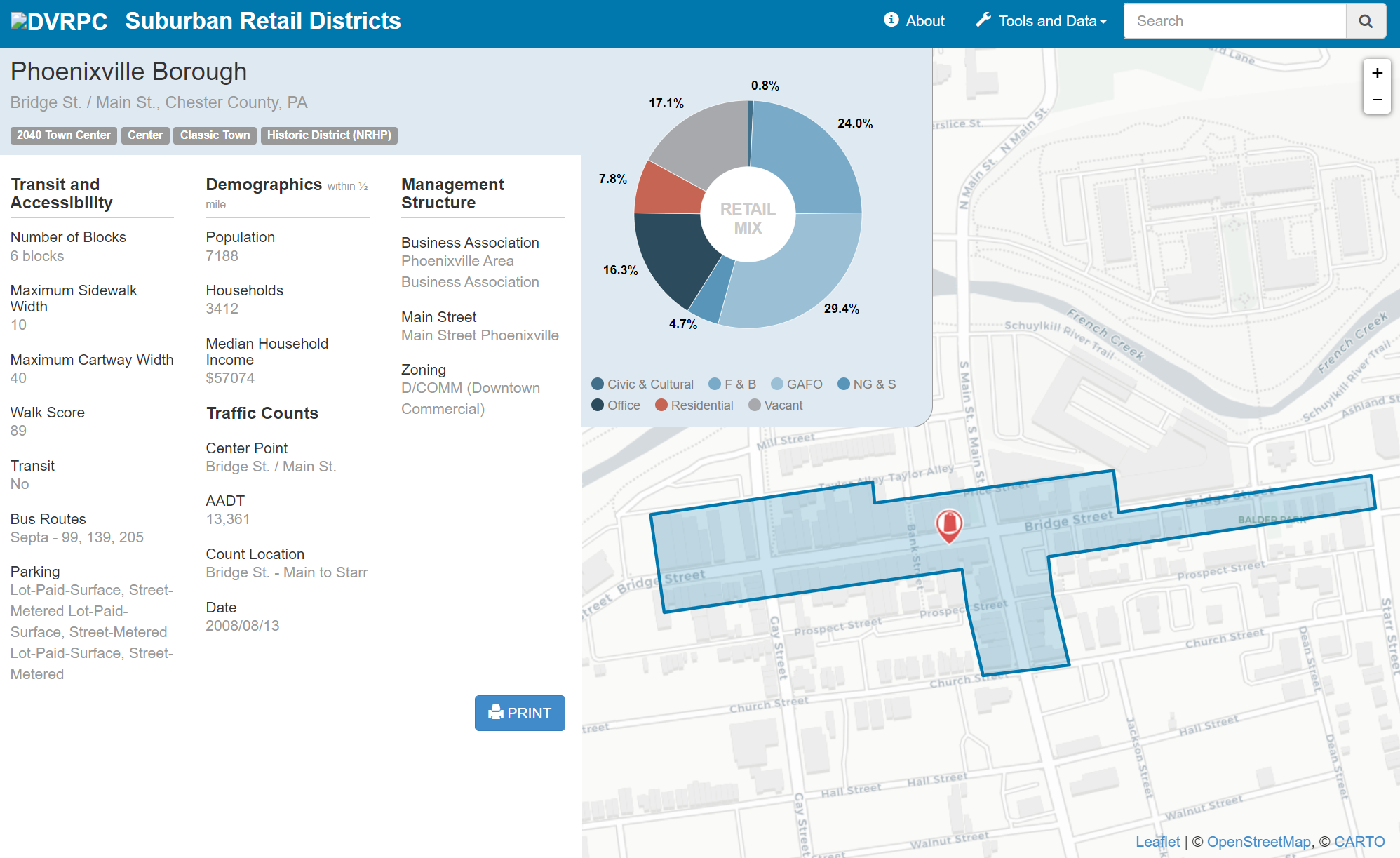The width and height of the screenshot is (1400, 858).
Task: Open the About menu item
Action: [924, 21]
